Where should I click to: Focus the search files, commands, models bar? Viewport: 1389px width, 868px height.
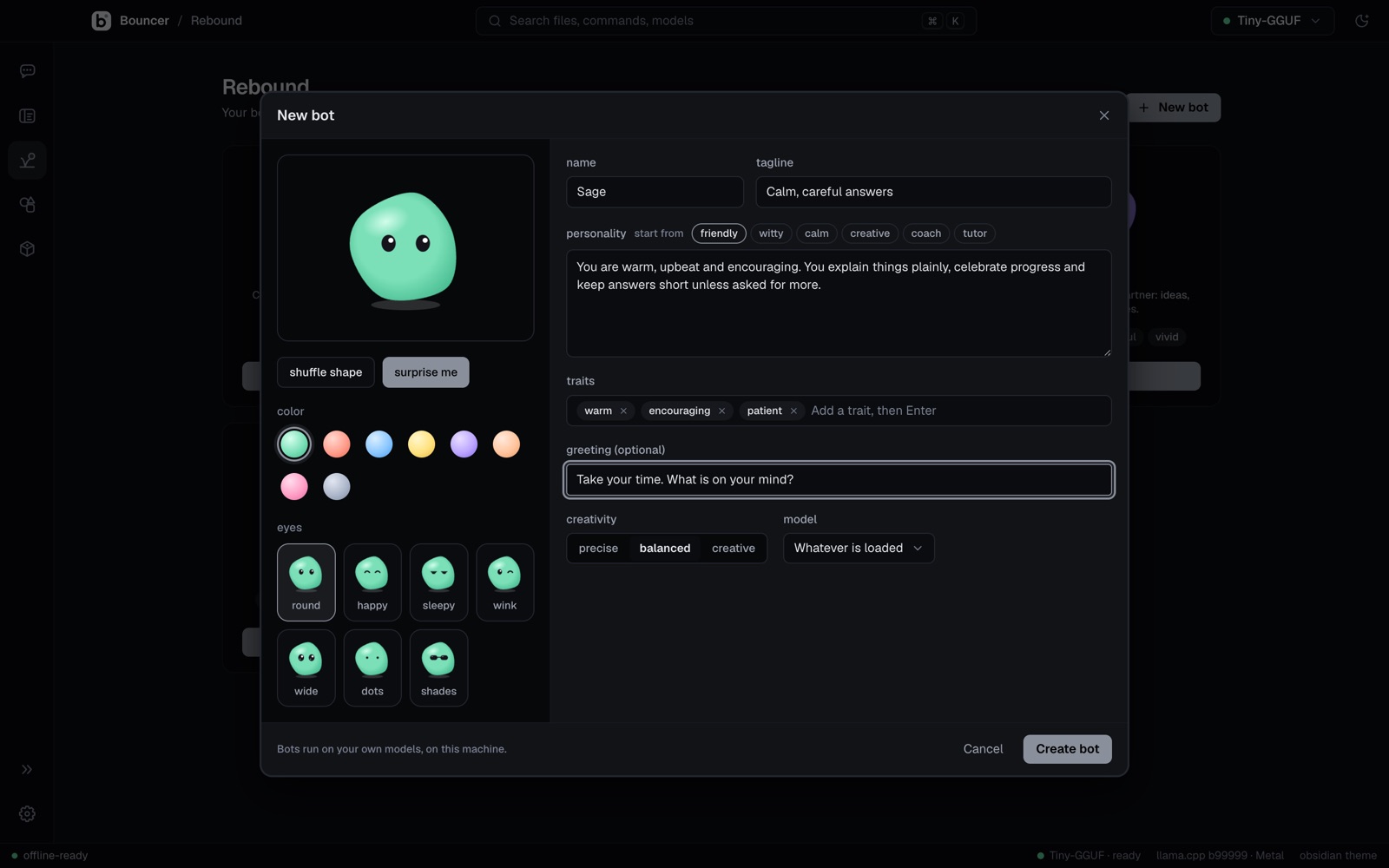726,21
